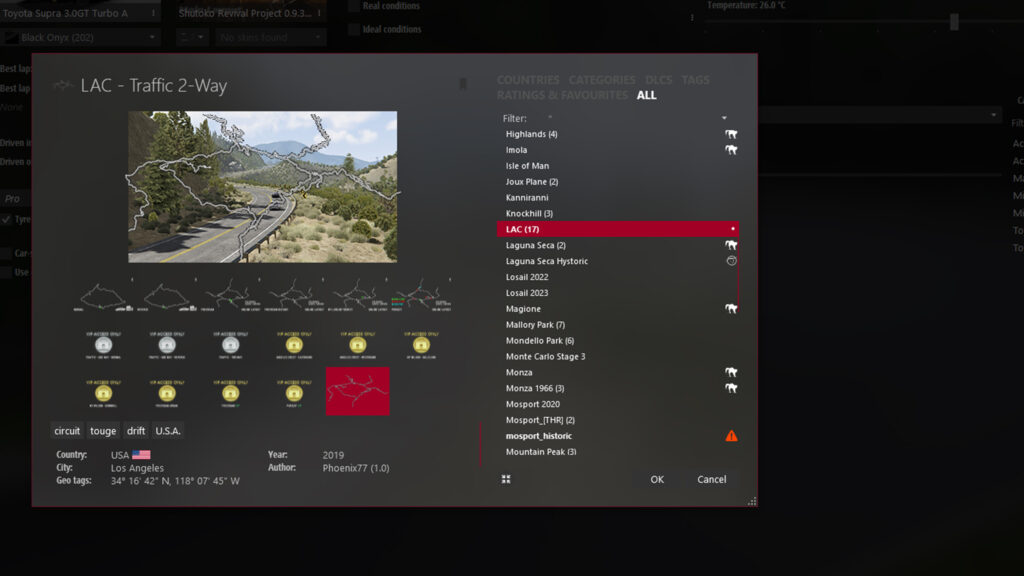Click the Kunos icon next to Imola

731,150
